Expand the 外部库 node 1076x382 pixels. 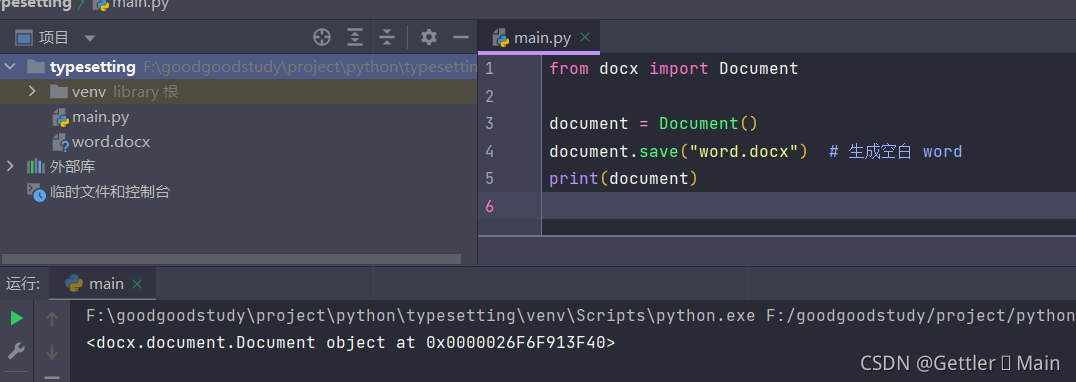click(10, 166)
